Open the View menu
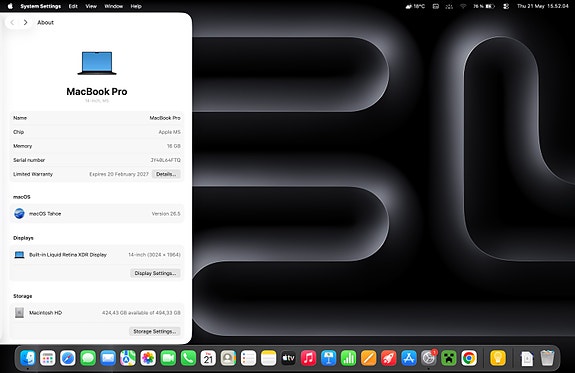 [x=91, y=6]
